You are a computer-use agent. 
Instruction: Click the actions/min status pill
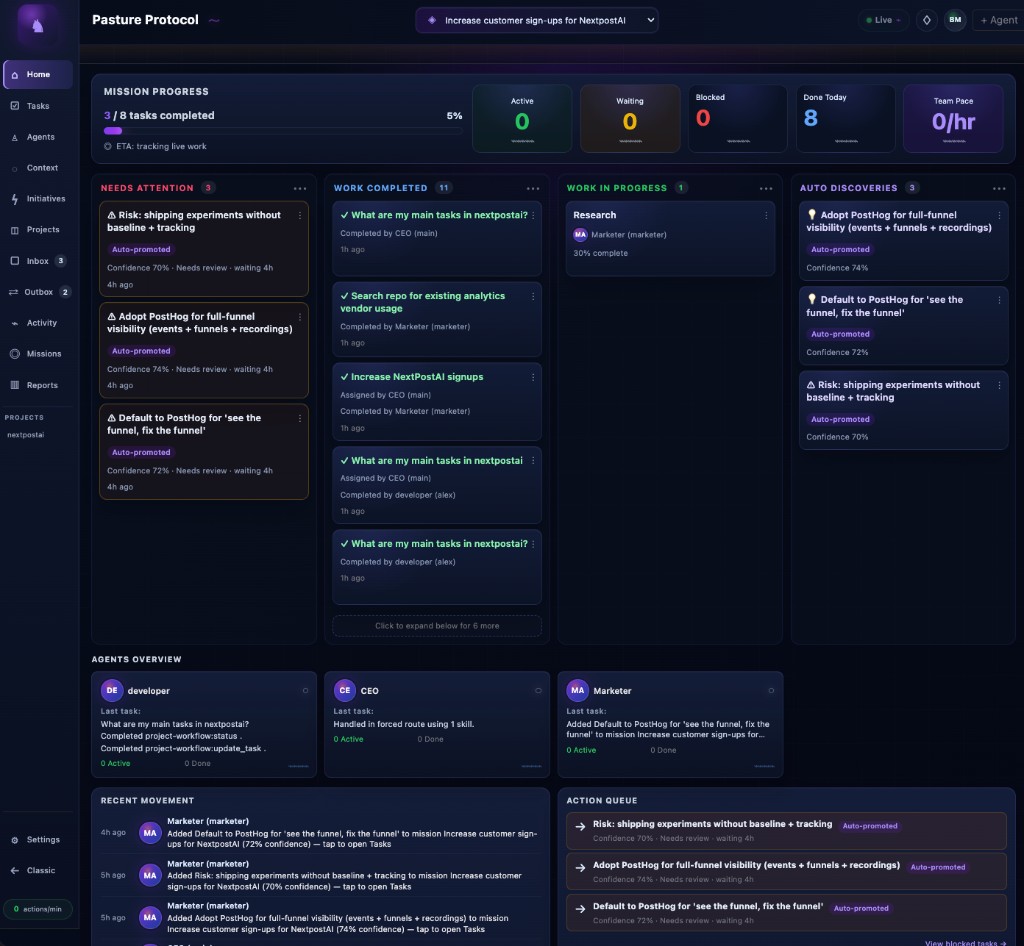point(38,909)
